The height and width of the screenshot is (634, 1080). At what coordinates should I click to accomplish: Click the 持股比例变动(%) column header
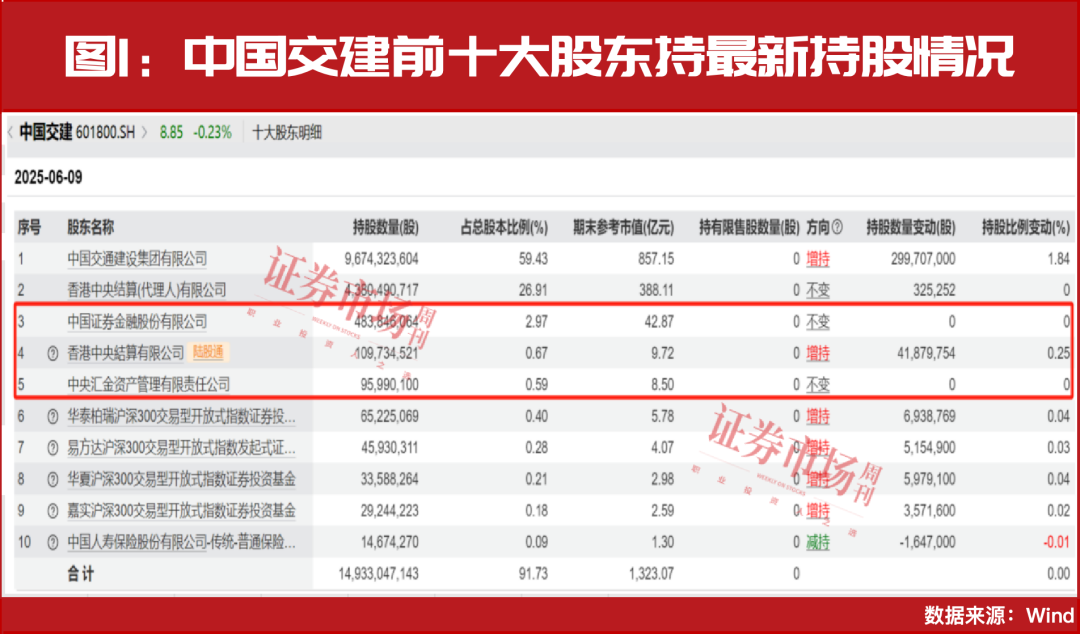tap(1026, 227)
